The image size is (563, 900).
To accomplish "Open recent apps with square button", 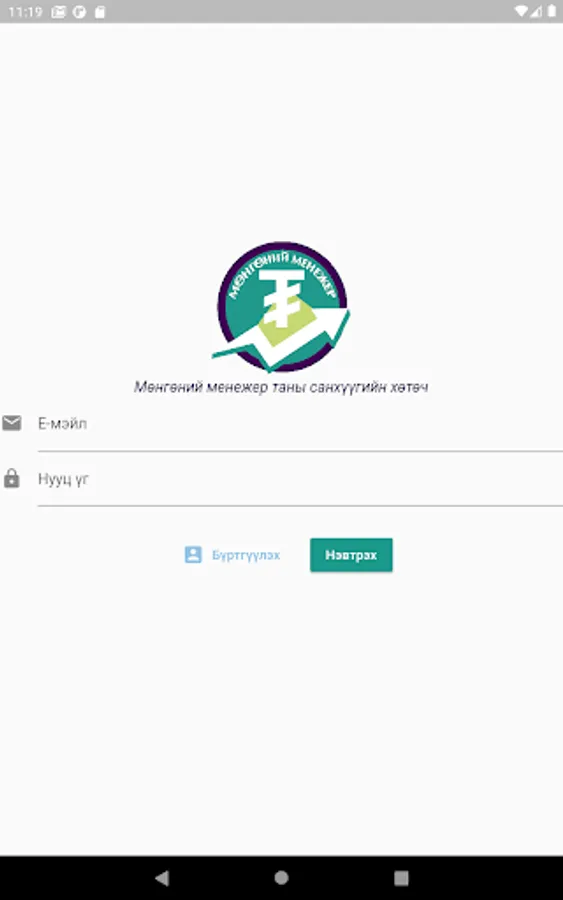I will click(x=401, y=878).
